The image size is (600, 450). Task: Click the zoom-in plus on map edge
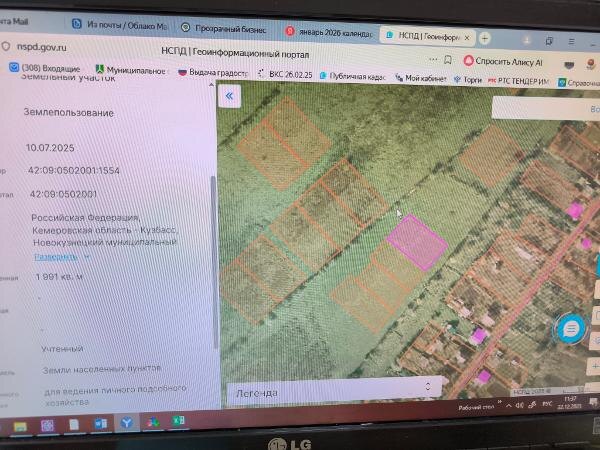(x=594, y=366)
